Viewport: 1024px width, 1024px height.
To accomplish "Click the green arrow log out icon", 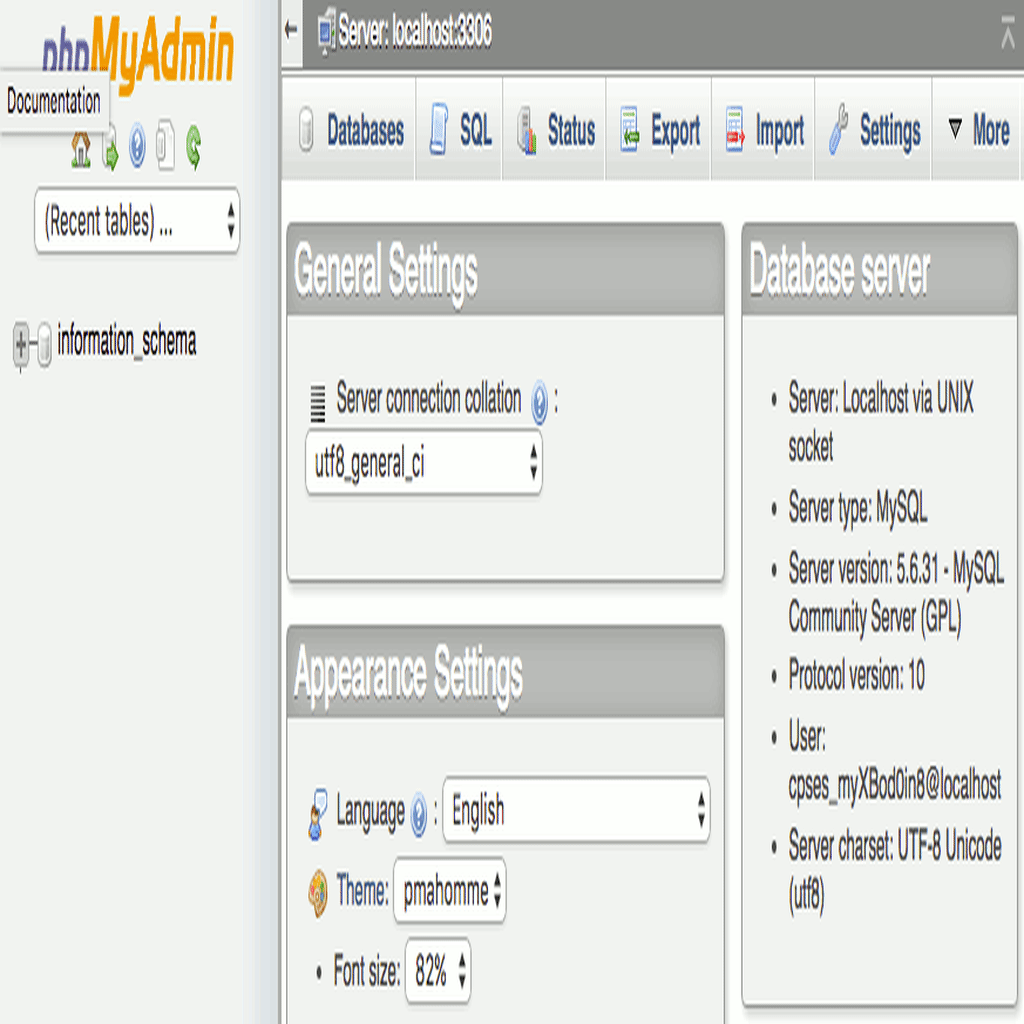I will coord(110,148).
